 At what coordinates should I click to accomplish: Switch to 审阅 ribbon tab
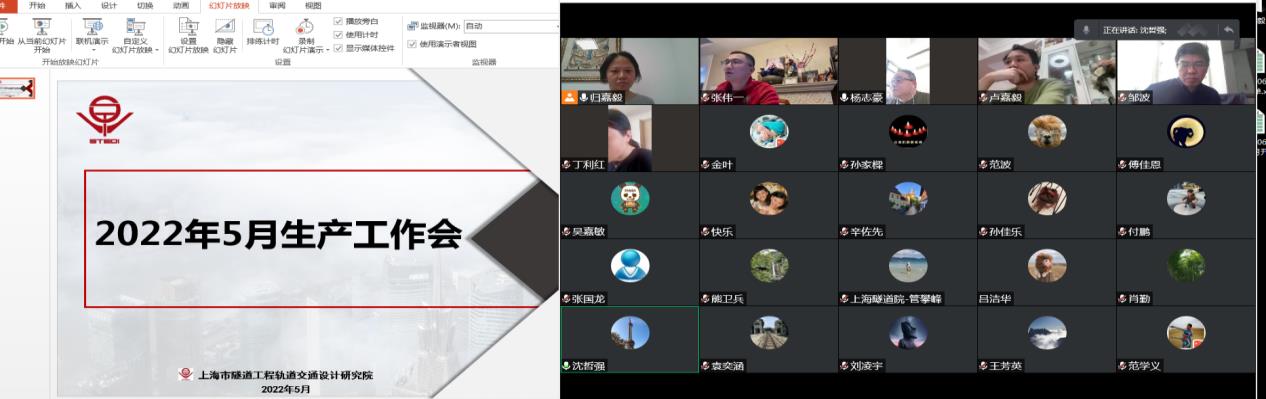pos(277,5)
